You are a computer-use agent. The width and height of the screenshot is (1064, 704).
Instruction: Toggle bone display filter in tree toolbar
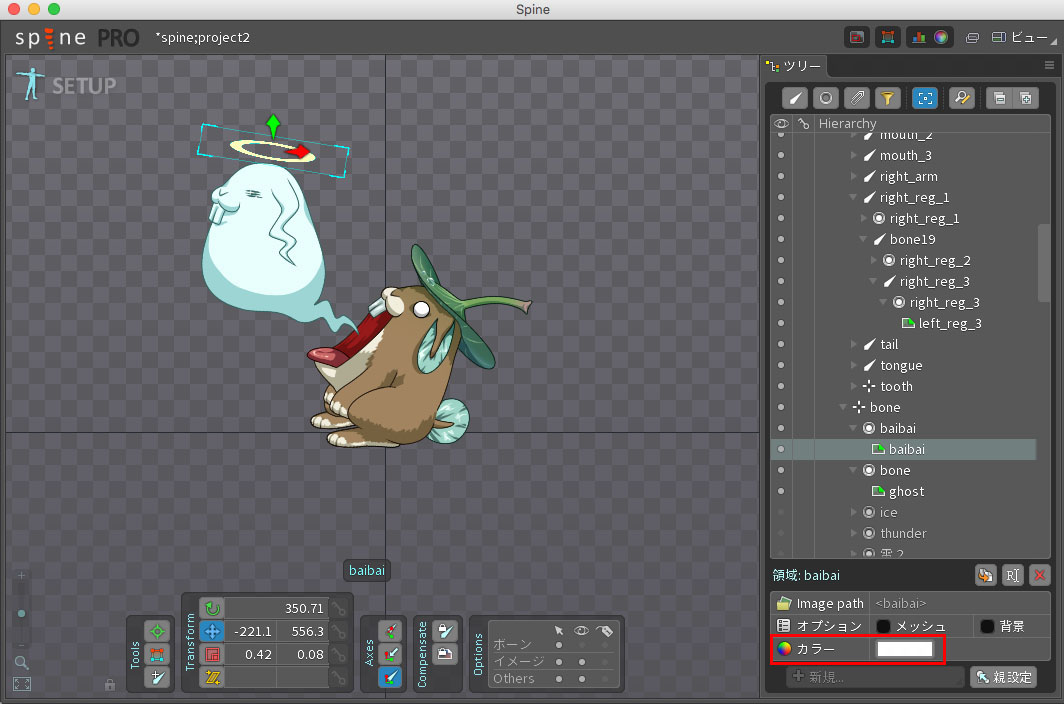795,98
